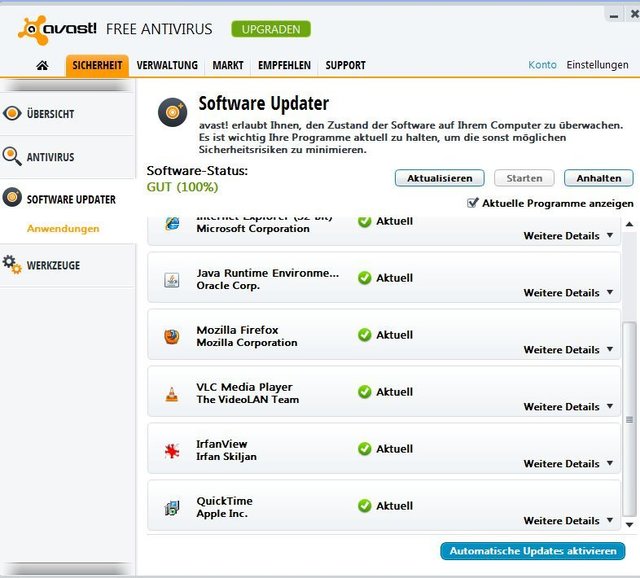Toggle 'Aktuelle Programme anzeigen' checkbox
The image size is (640, 578).
[472, 202]
